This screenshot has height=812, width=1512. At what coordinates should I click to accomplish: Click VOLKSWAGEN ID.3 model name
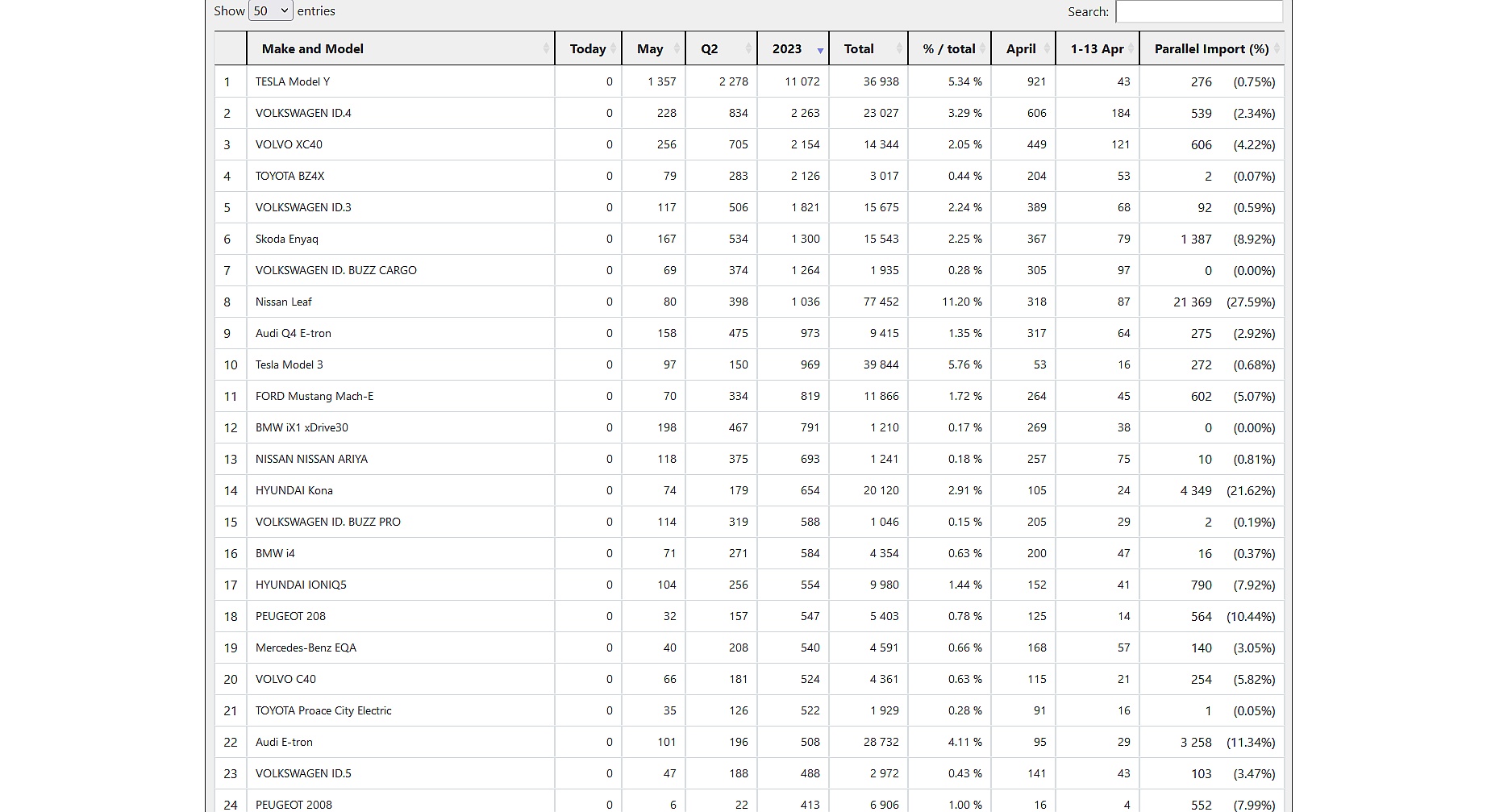(303, 207)
